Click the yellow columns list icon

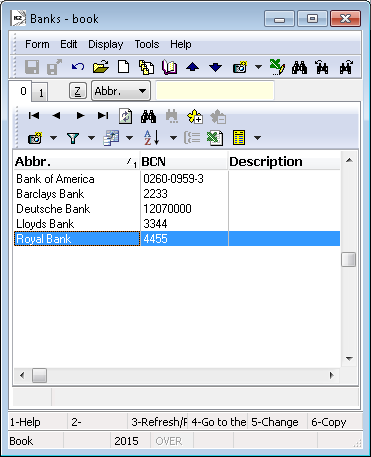click(239, 138)
